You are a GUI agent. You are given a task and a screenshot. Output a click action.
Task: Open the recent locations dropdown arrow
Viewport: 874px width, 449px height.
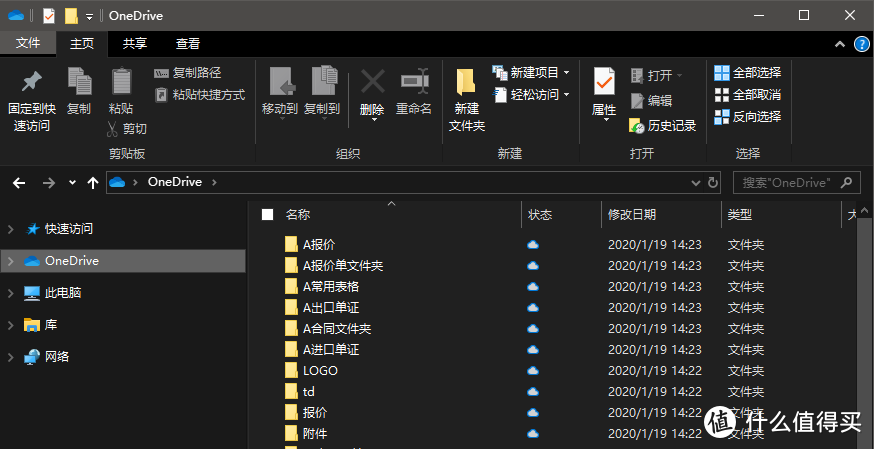click(x=72, y=183)
